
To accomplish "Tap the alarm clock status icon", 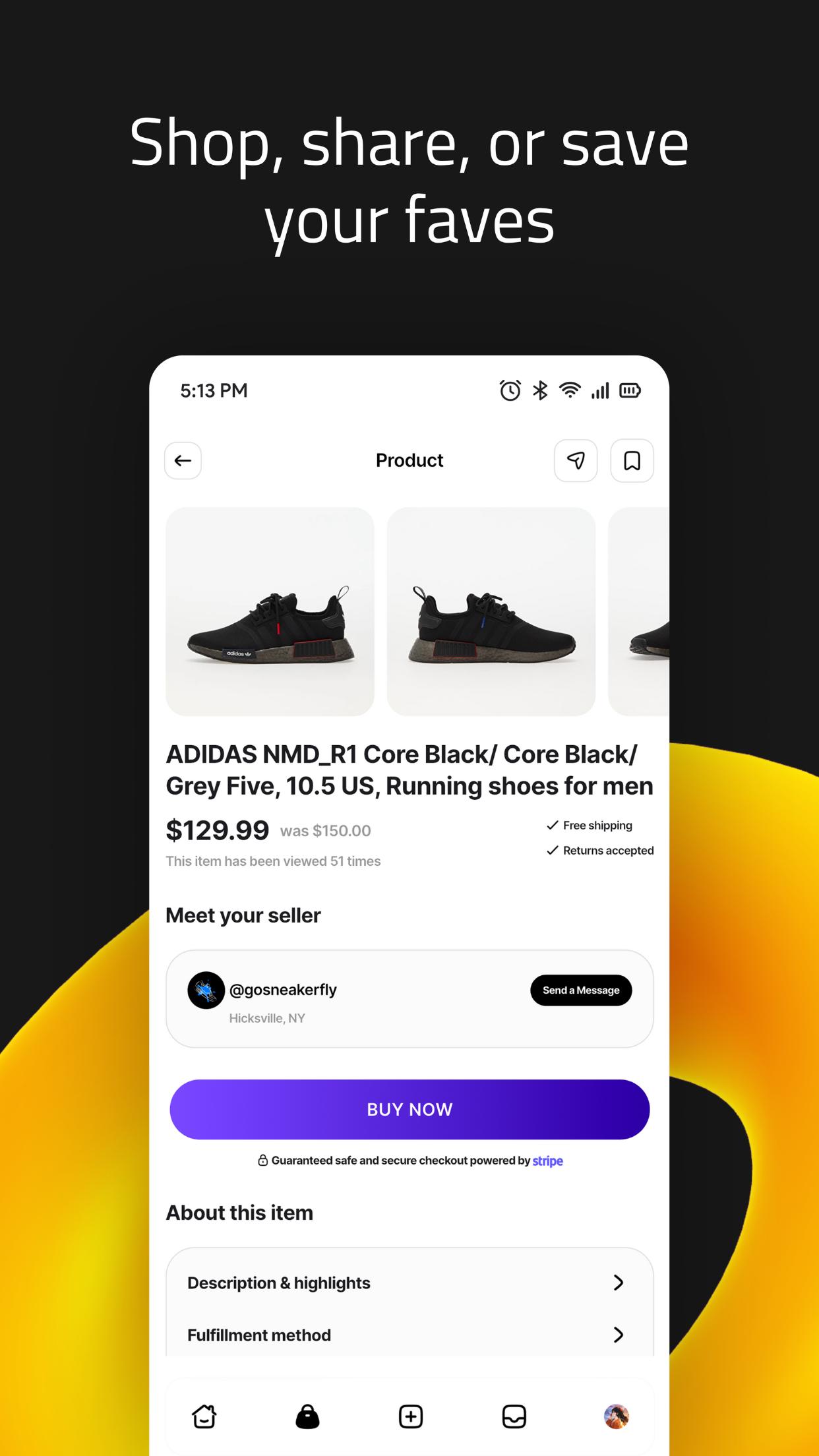I will pyautogui.click(x=510, y=390).
